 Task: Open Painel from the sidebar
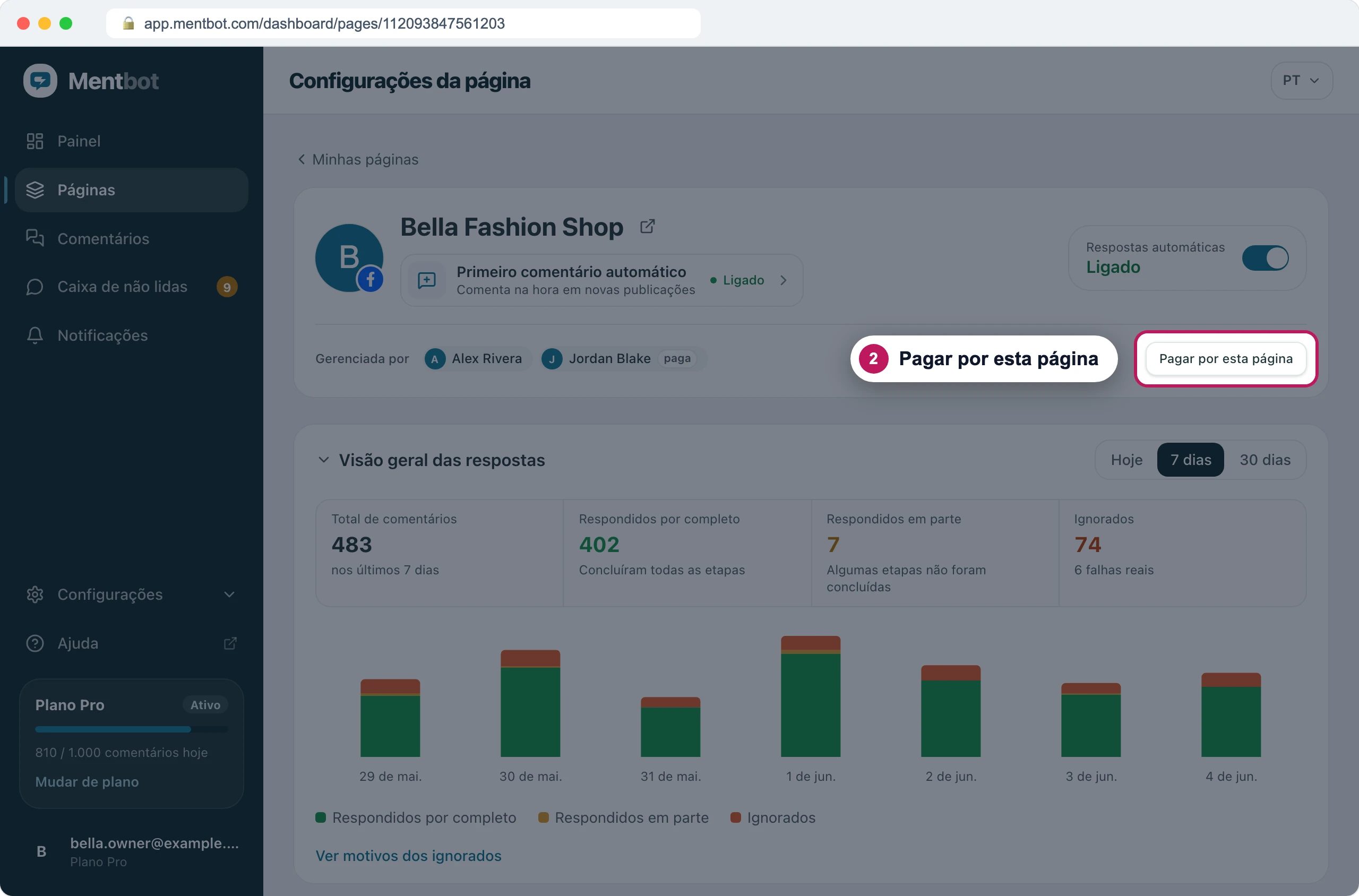click(x=132, y=141)
